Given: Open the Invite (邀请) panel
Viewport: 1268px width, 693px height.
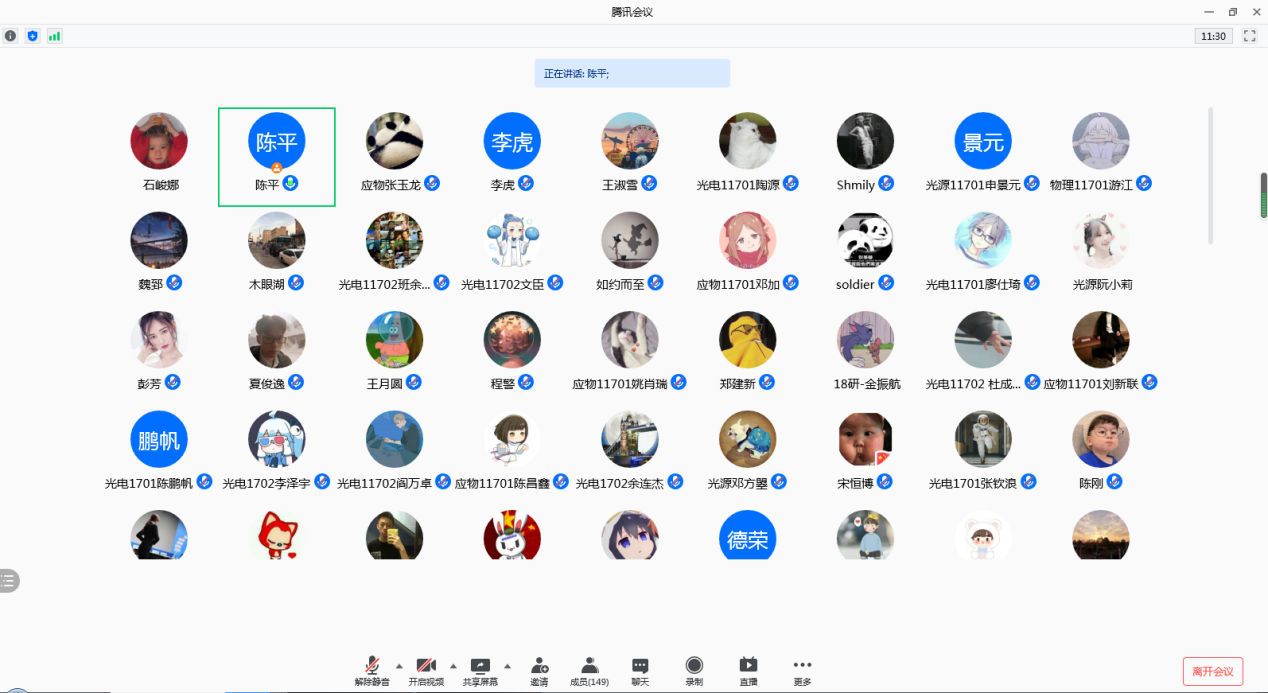Looking at the screenshot, I should pos(539,670).
